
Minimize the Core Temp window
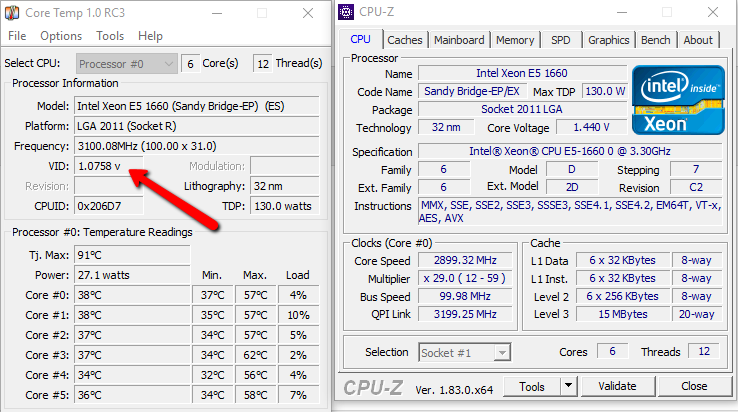217,13
